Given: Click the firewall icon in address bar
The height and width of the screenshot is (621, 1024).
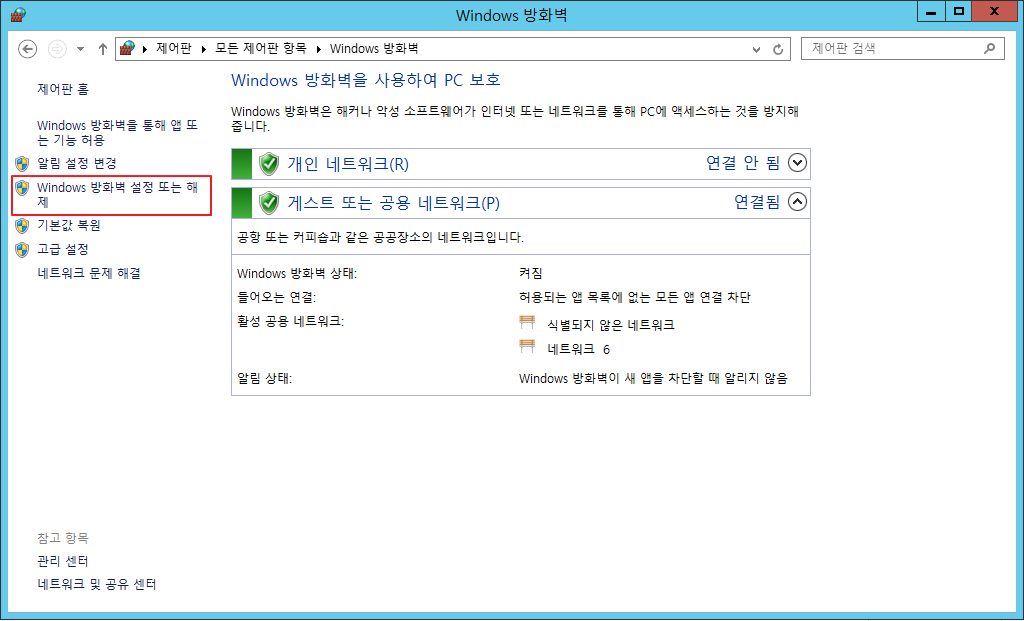Looking at the screenshot, I should tap(127, 48).
